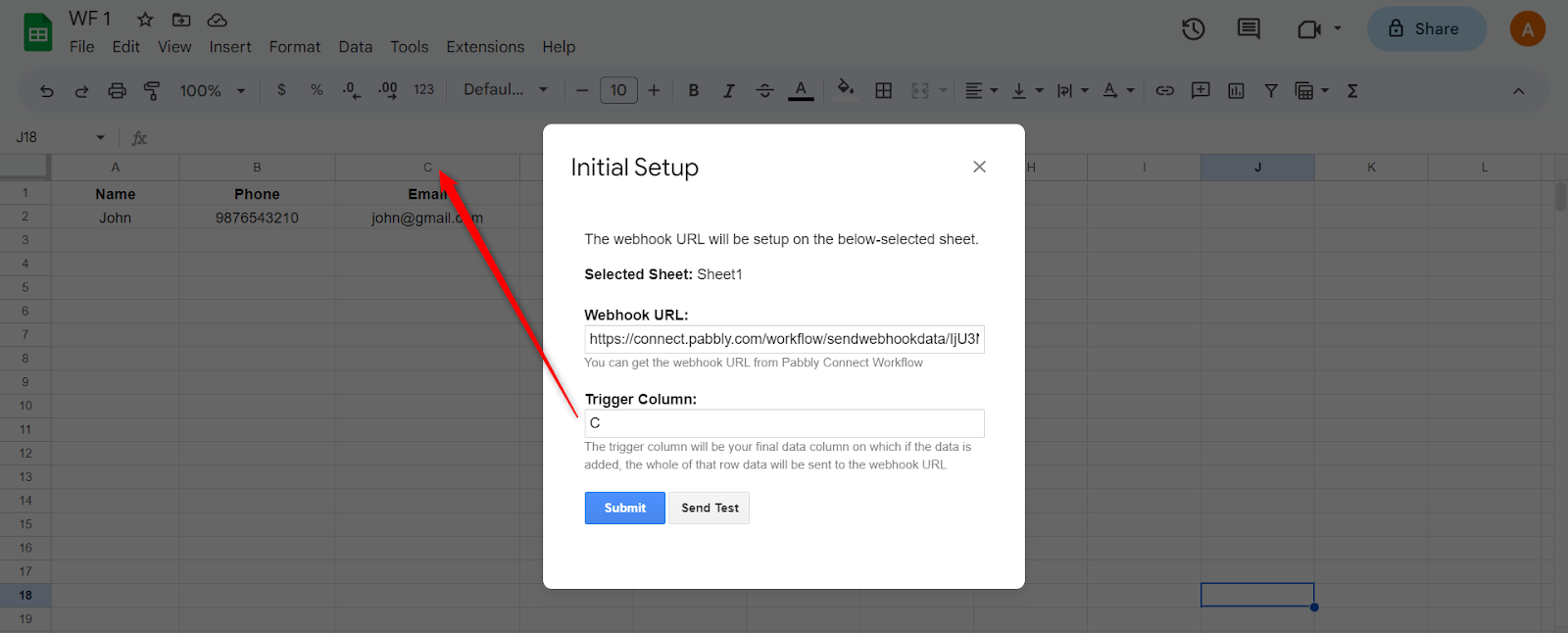Star the WF 1 spreadsheet
Viewport: 1568px width, 633px height.
coord(145,20)
